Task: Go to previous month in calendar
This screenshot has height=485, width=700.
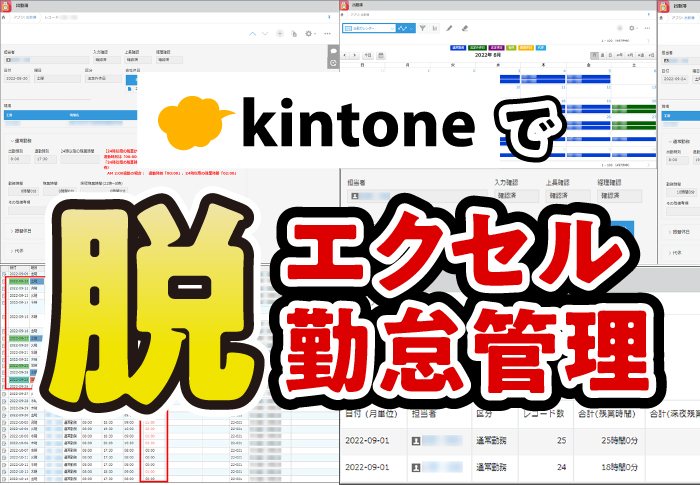Action: click(345, 55)
